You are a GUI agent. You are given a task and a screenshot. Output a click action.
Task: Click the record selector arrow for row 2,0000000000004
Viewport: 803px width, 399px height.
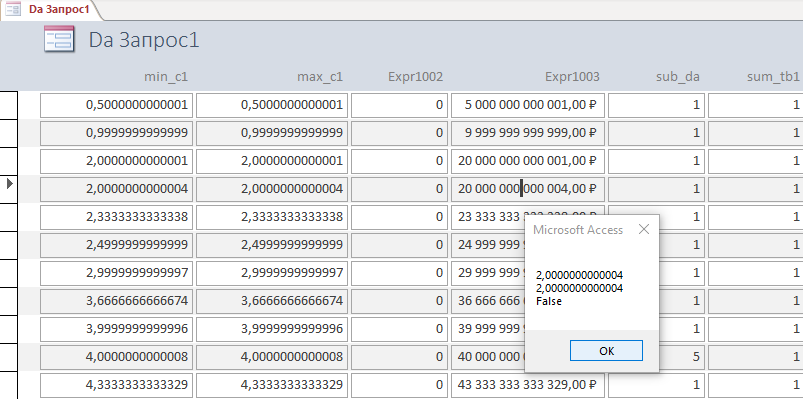click(x=9, y=183)
